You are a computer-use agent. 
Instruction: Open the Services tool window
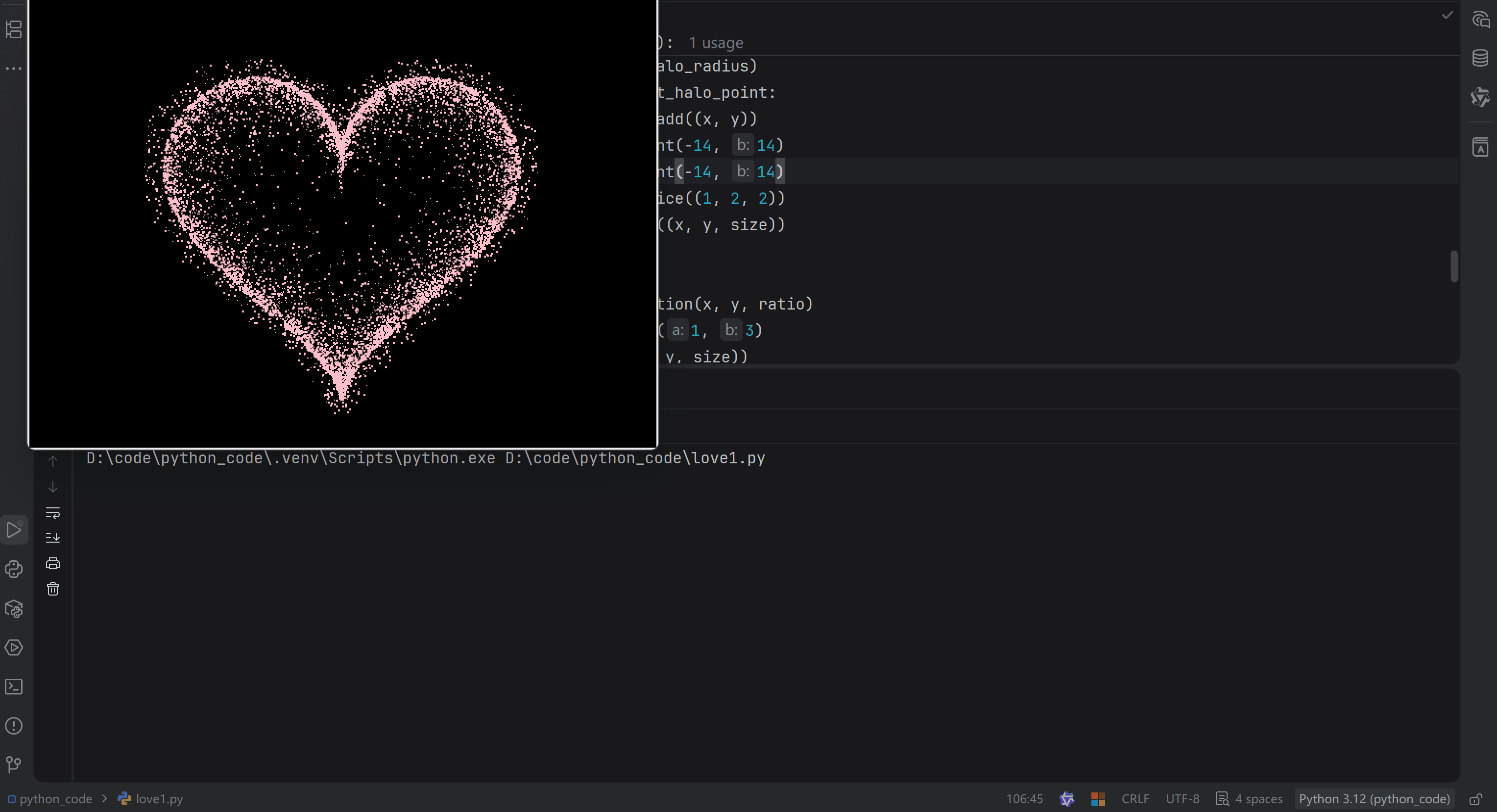[14, 647]
